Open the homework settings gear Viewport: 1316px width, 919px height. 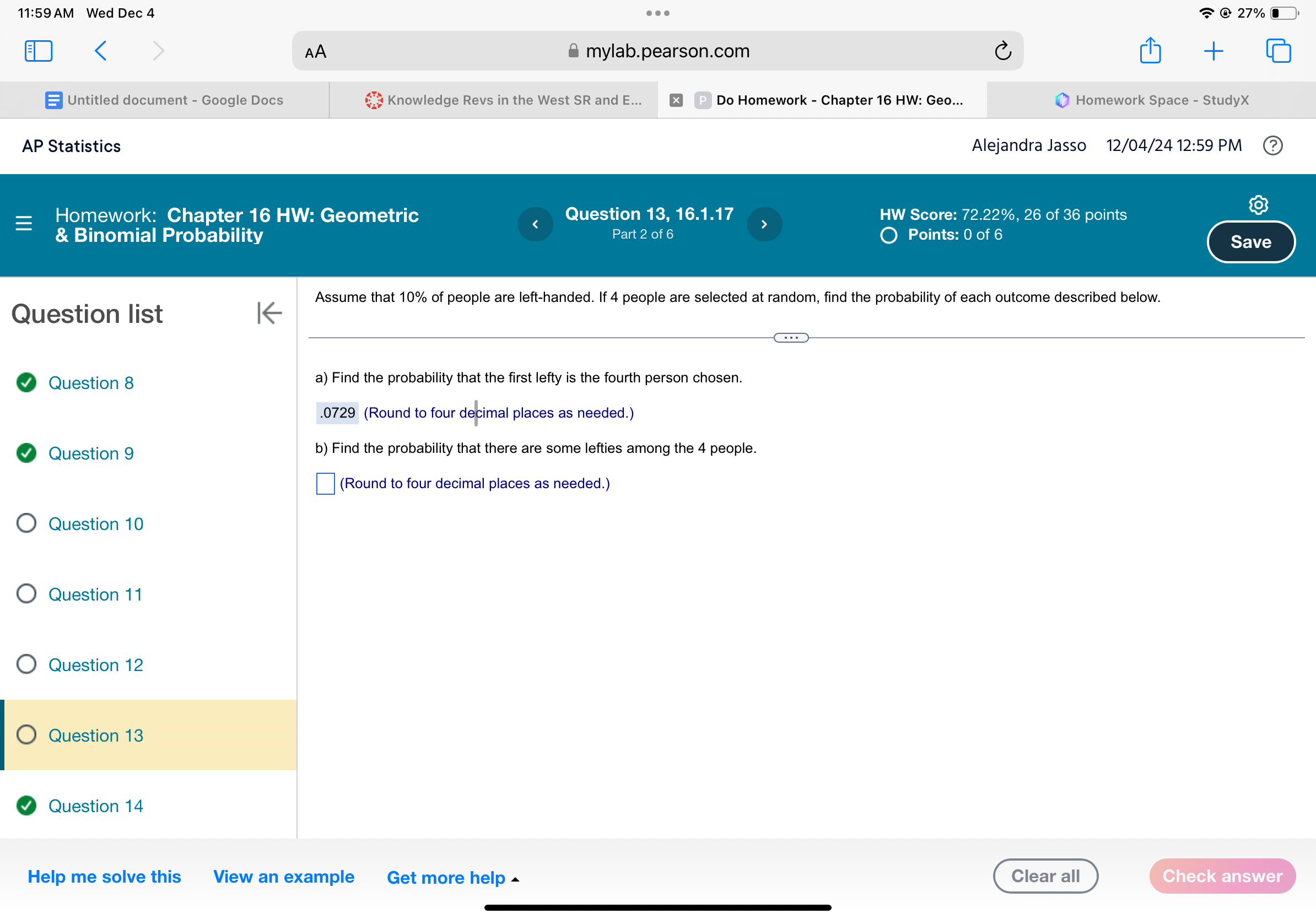coord(1258,204)
